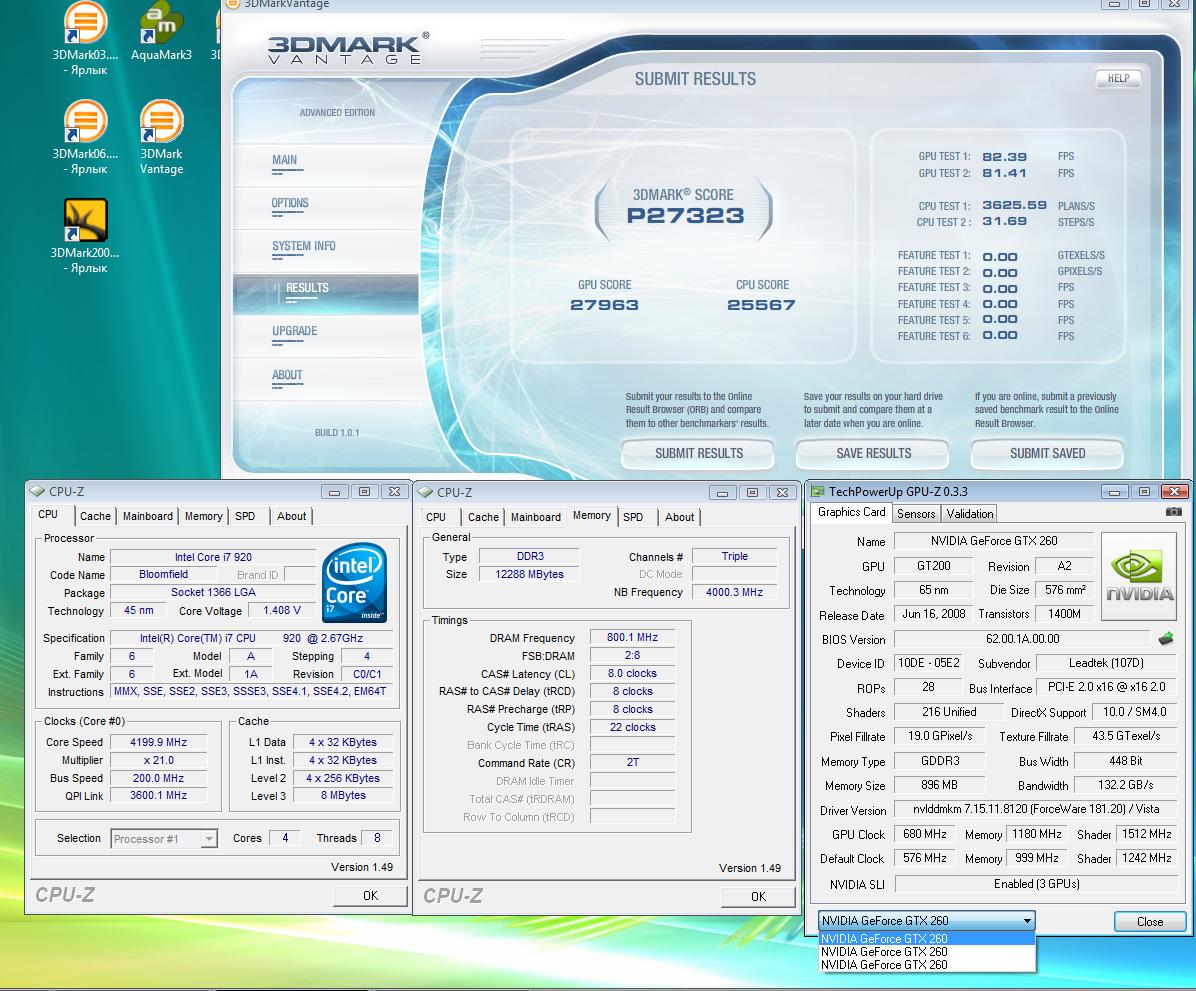Select the third GeForce GTX 260 list entry
This screenshot has height=991, width=1196.
pos(926,964)
